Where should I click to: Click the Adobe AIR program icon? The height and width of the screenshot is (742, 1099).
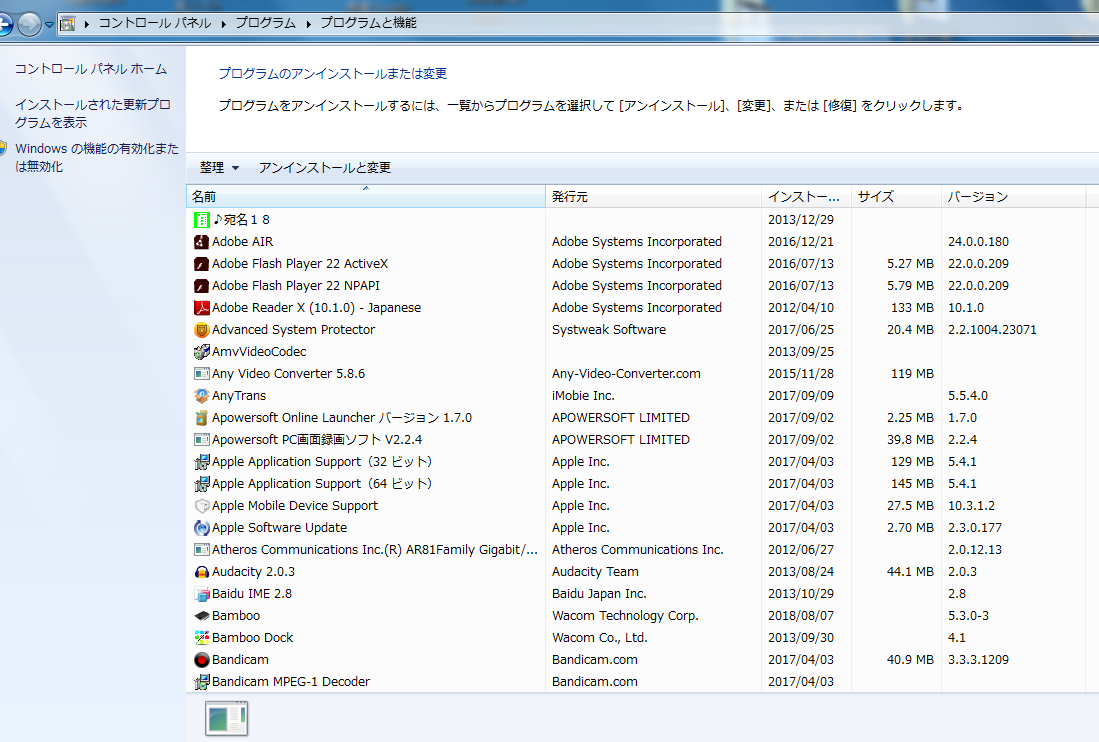click(201, 242)
